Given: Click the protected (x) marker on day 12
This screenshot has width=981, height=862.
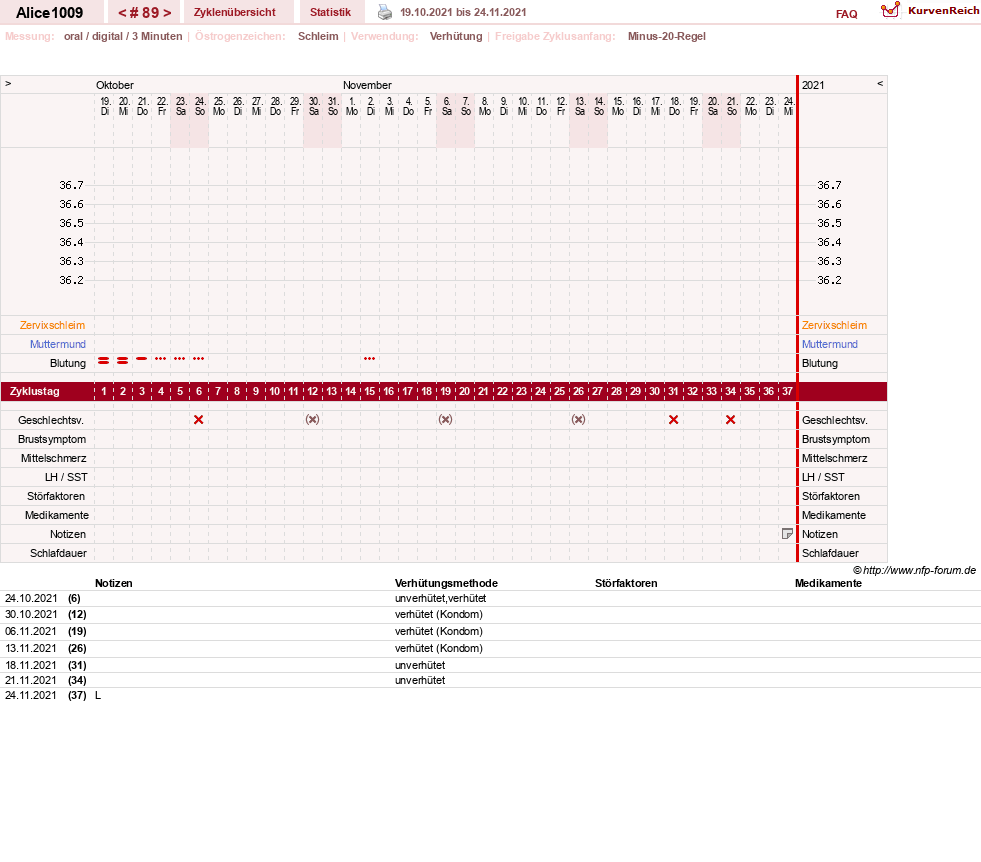Looking at the screenshot, I should pos(312,420).
